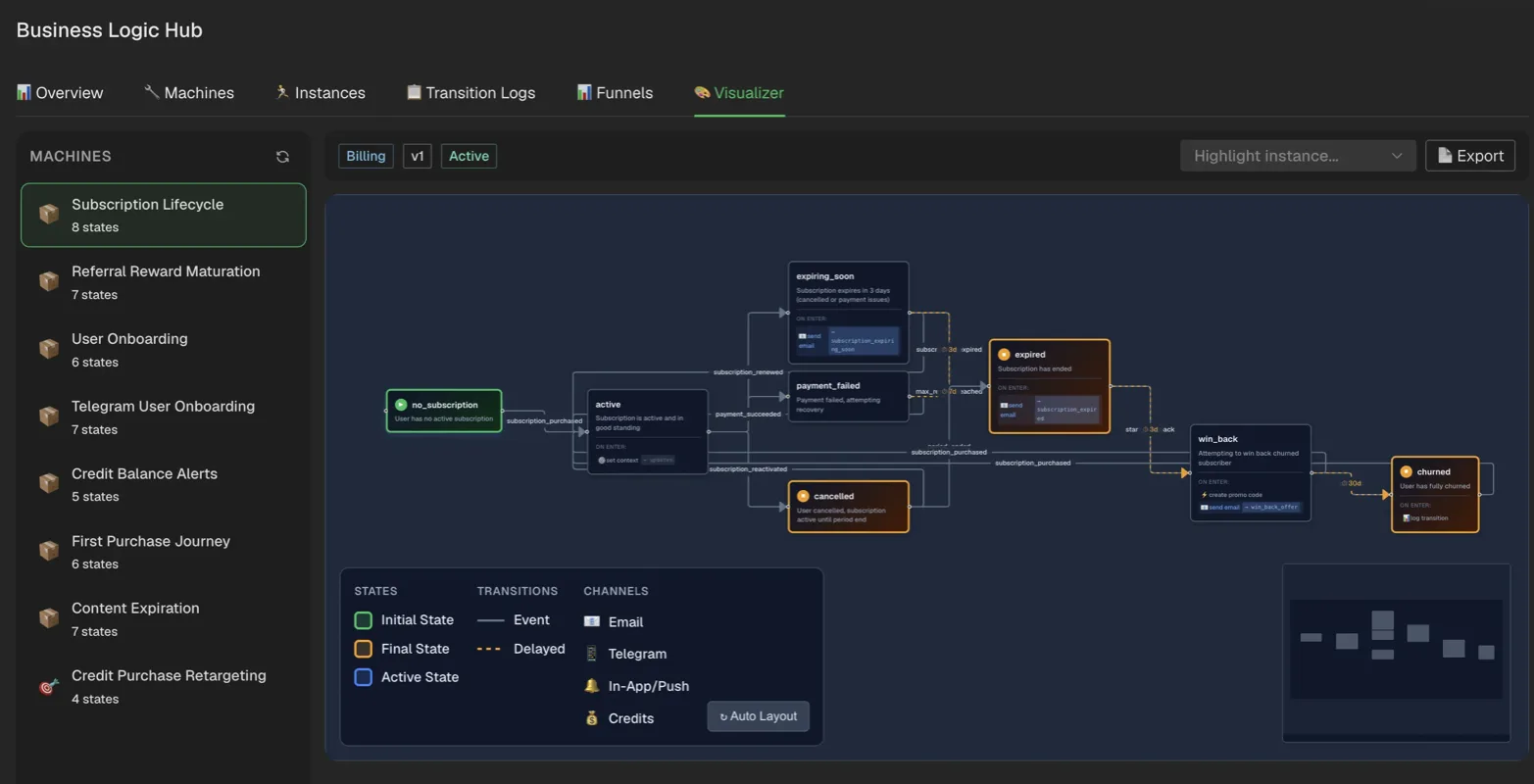The image size is (1534, 784).
Task: Click the document icon on the Export button
Action: point(1445,156)
